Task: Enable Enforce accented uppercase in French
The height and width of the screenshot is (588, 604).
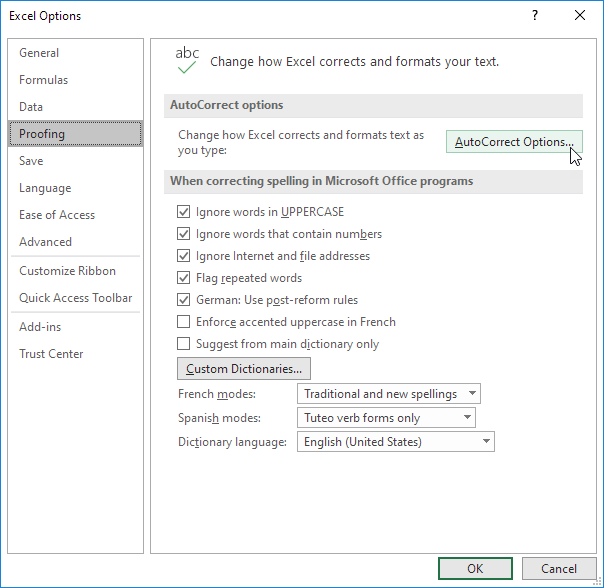Action: pos(183,321)
